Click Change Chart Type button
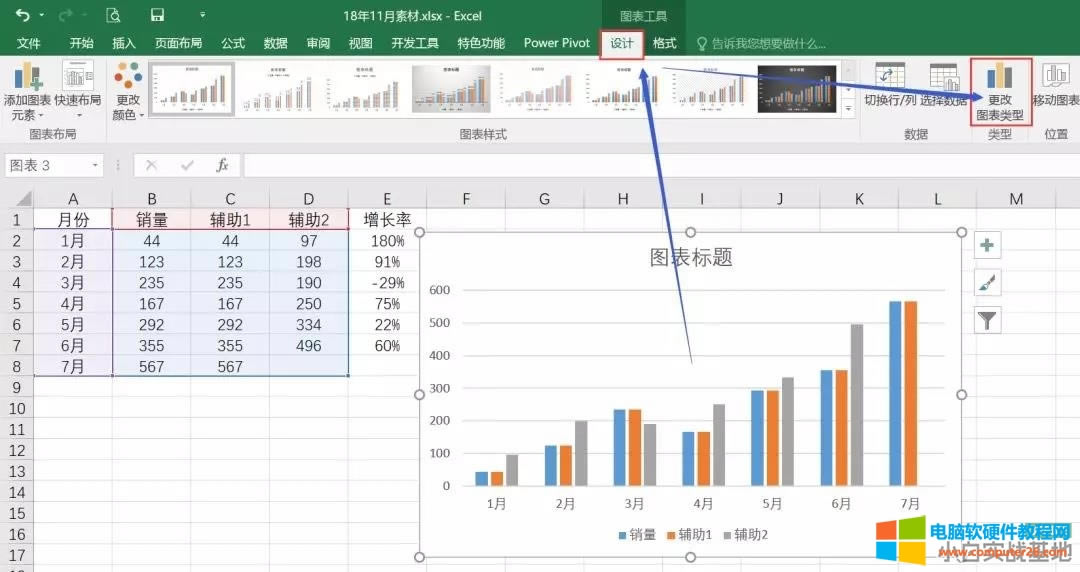The height and width of the screenshot is (572, 1080). 1000,92
